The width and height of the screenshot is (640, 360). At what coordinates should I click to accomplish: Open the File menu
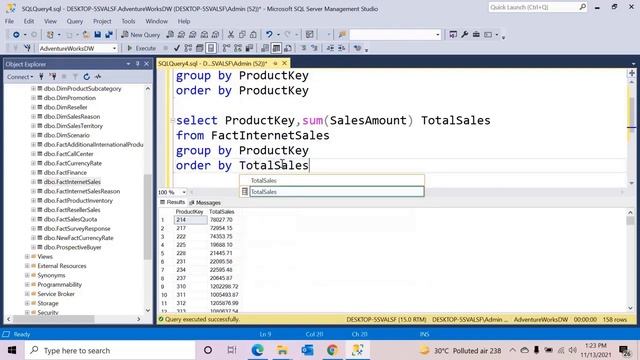pyautogui.click(x=9, y=21)
